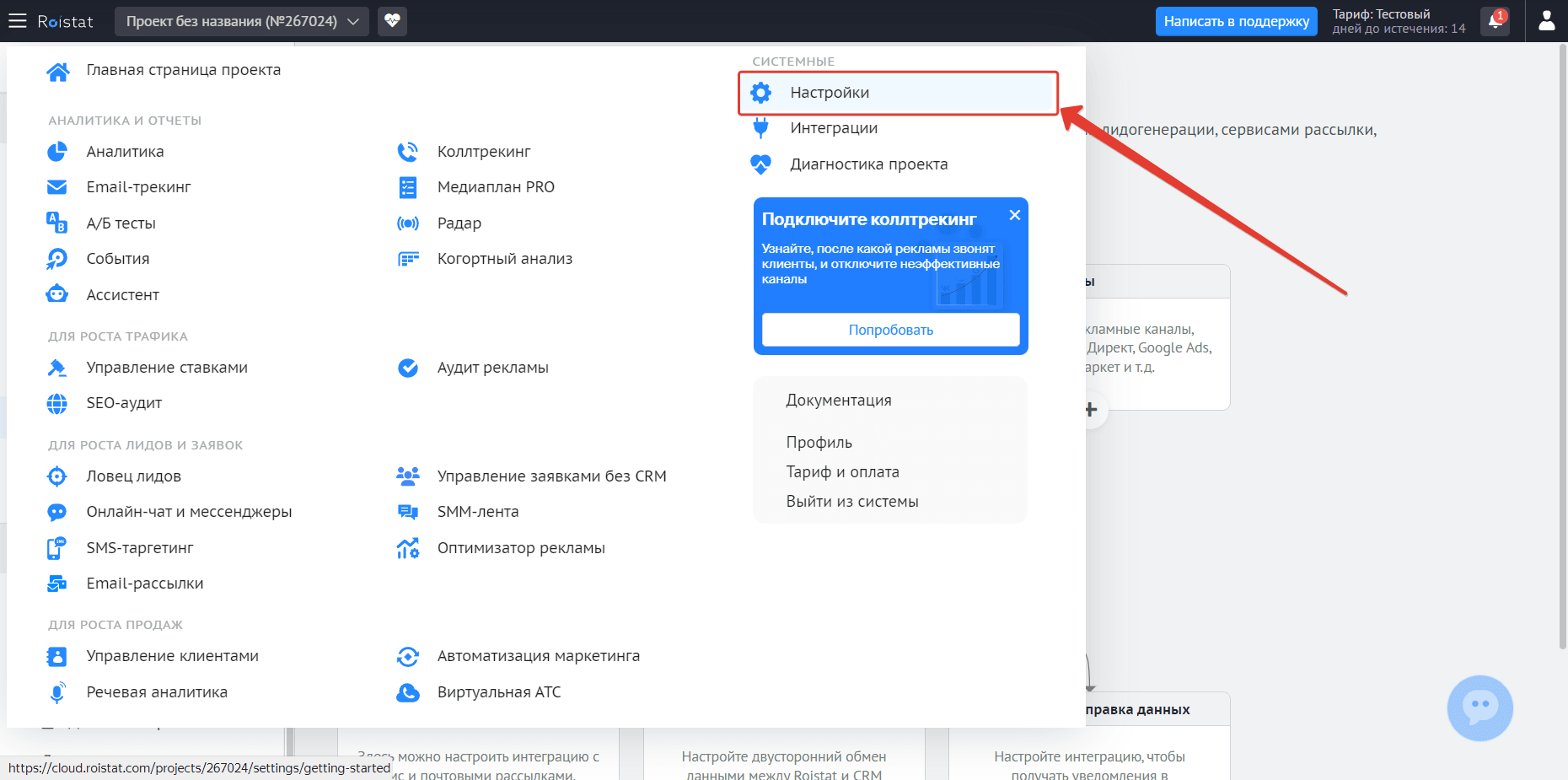This screenshot has height=780, width=1568.
Task: Open Диагностика проекта menu item
Action: (x=868, y=164)
